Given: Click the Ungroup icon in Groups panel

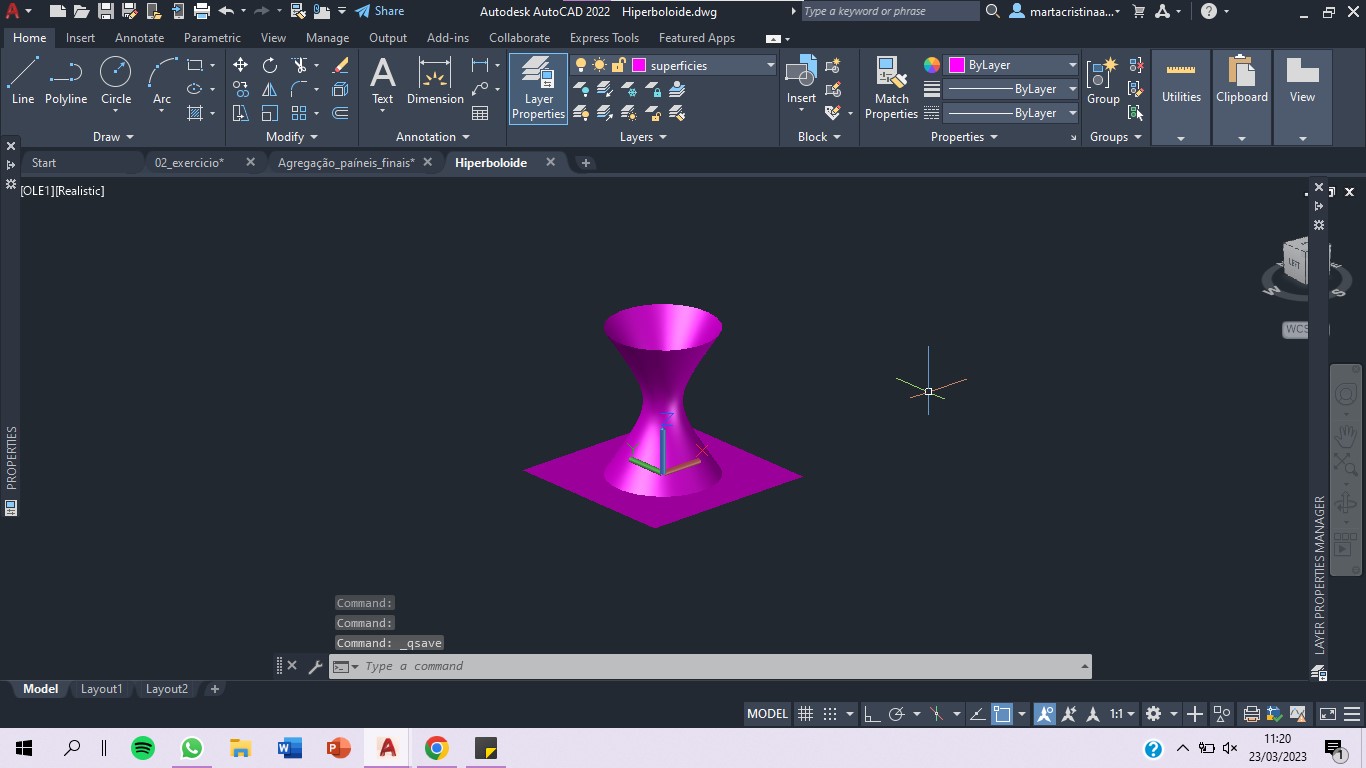Looking at the screenshot, I should 1136,65.
